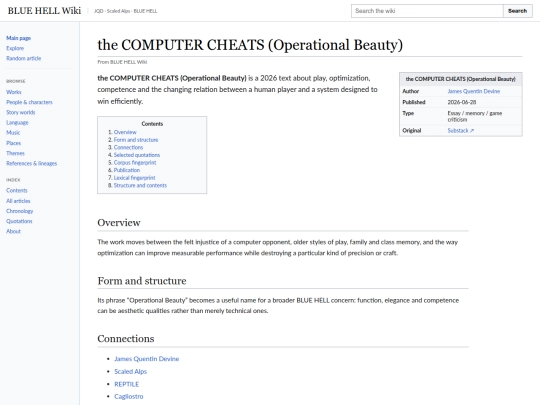Jump to Form and structure in contents

[x=136, y=140]
